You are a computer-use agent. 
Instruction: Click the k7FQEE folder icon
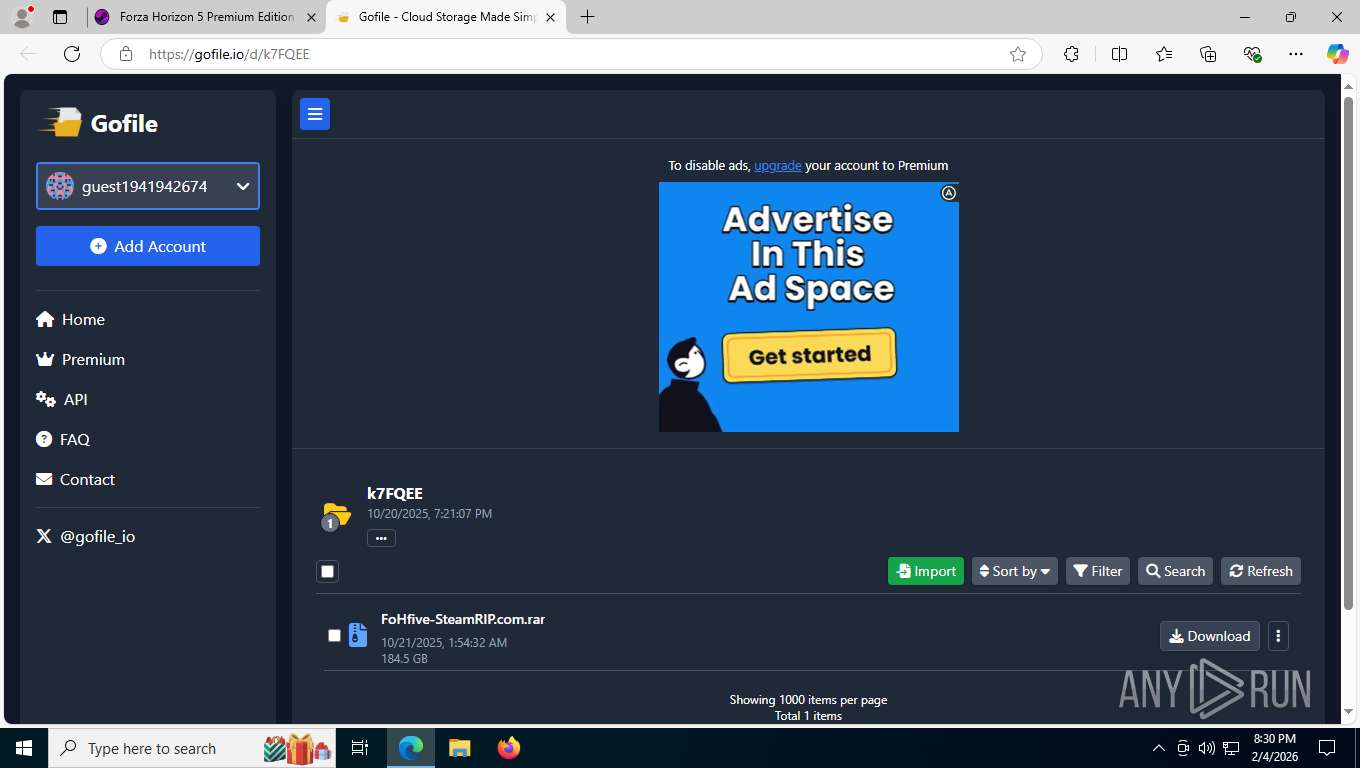pos(336,516)
